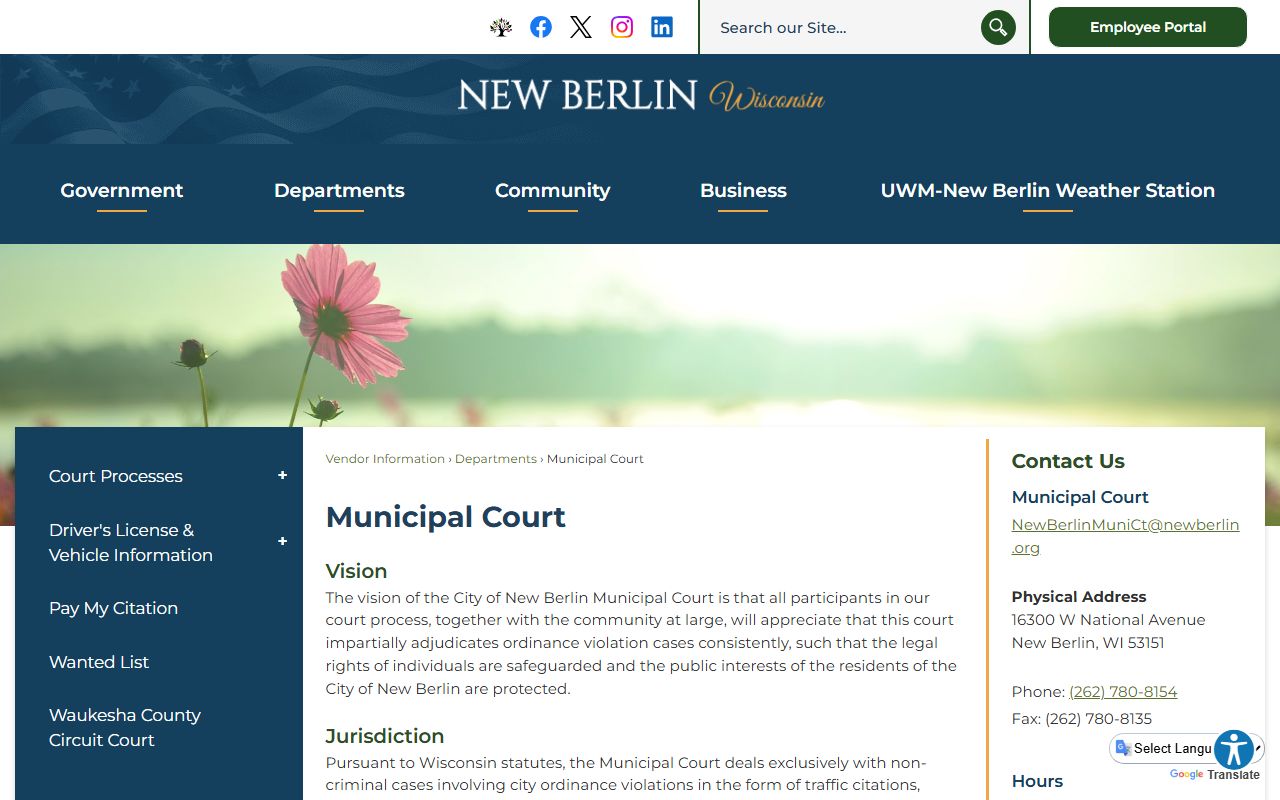This screenshot has width=1280, height=800.
Task: Click the green search magnifier button
Action: pyautogui.click(x=998, y=27)
